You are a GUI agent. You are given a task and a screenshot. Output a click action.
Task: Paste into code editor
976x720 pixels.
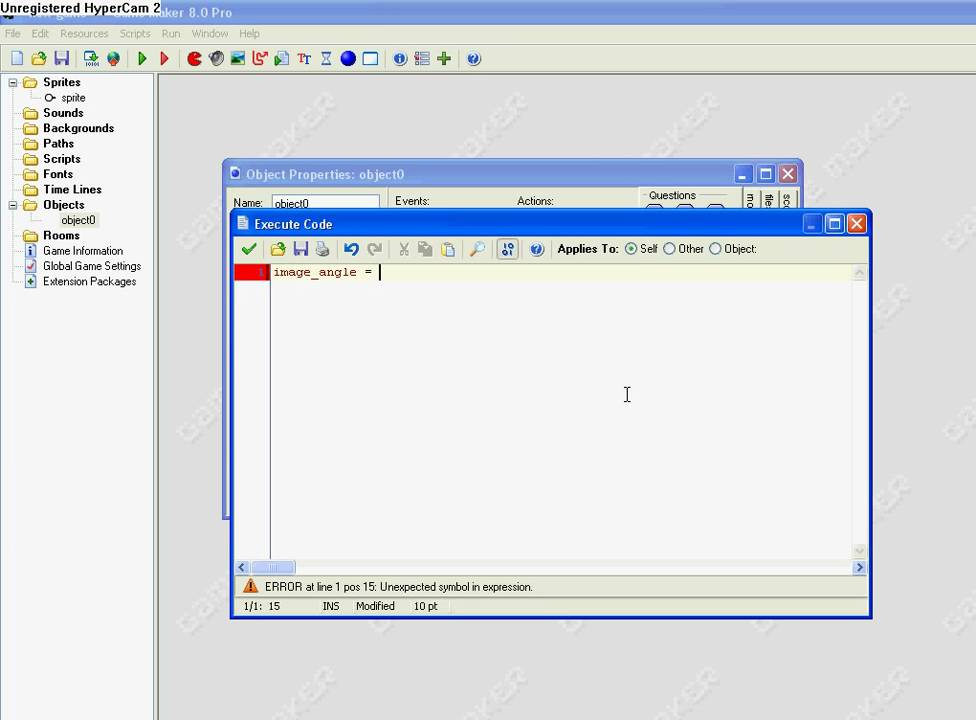tap(448, 249)
